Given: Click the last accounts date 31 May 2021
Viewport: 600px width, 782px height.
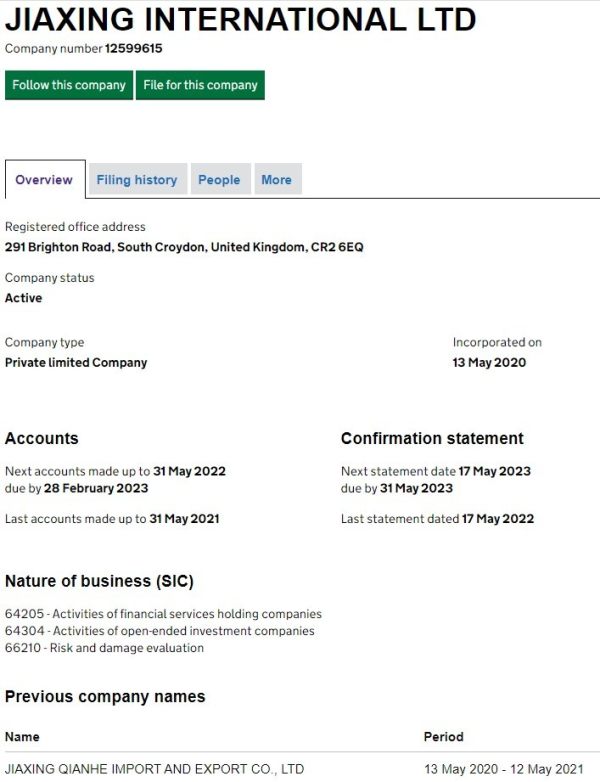Looking at the screenshot, I should point(184,518).
